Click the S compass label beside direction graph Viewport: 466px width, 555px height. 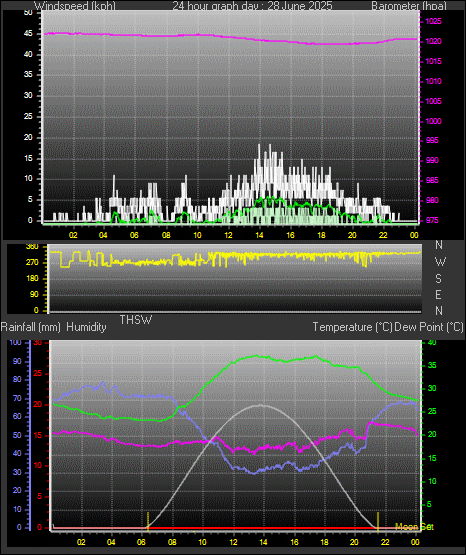pos(438,279)
